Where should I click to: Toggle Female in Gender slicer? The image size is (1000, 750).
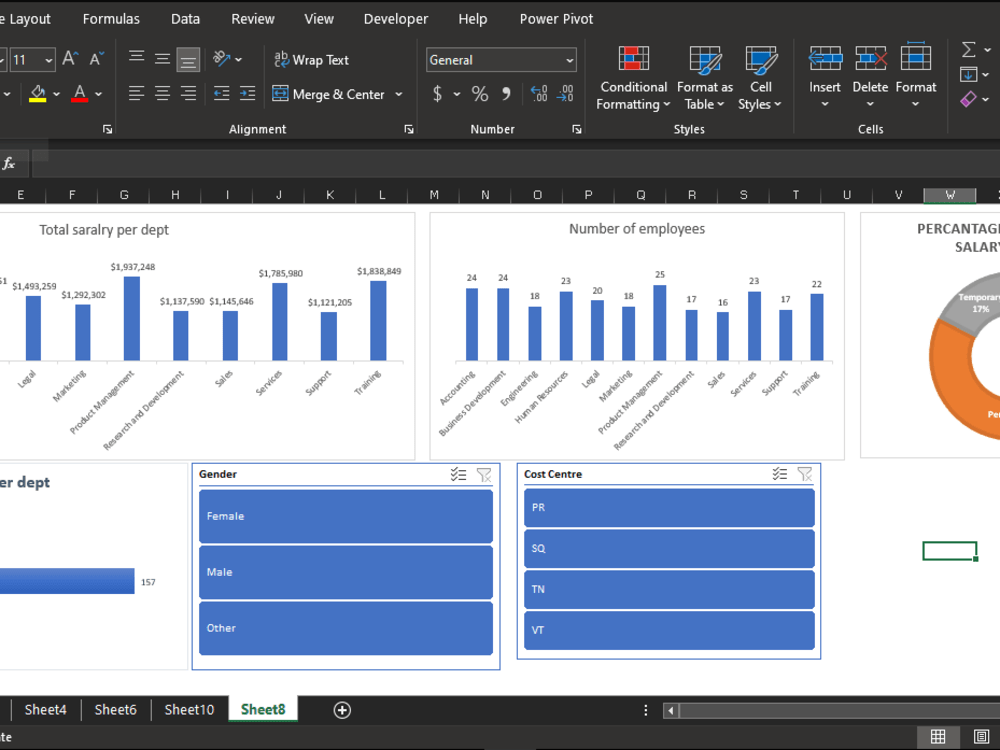(x=346, y=516)
